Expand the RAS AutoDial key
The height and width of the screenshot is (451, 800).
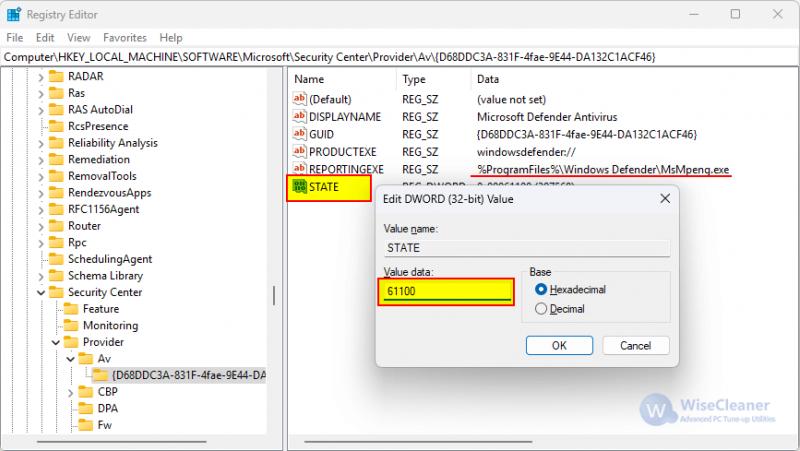(x=41, y=110)
